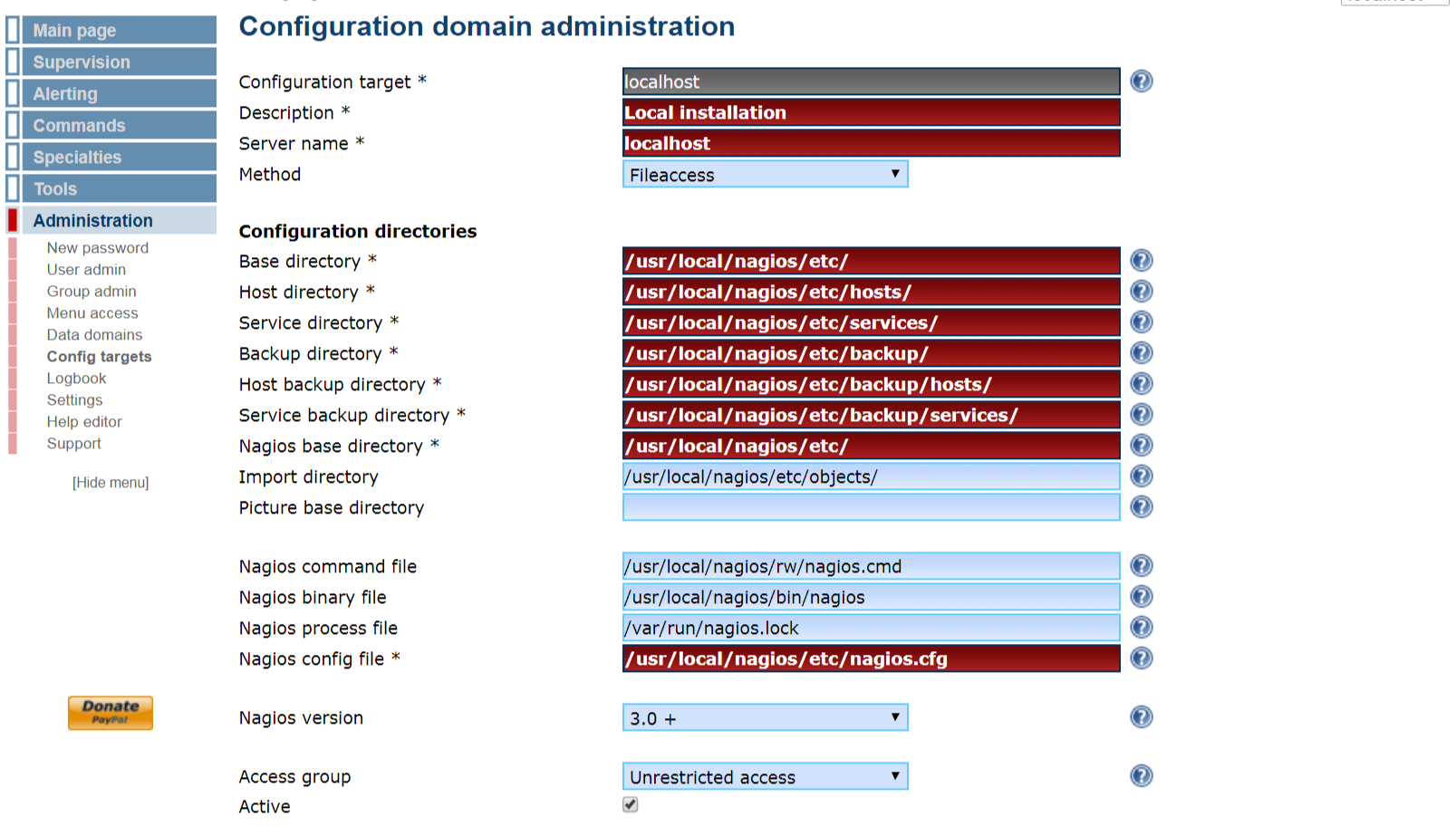Open help for Base directory field
The image size is (1456, 836).
point(1141,261)
